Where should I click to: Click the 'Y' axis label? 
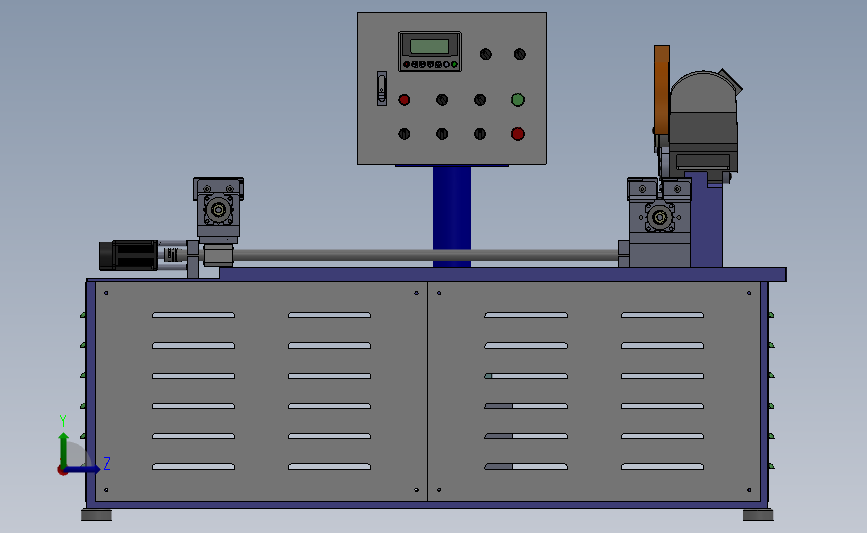click(63, 421)
